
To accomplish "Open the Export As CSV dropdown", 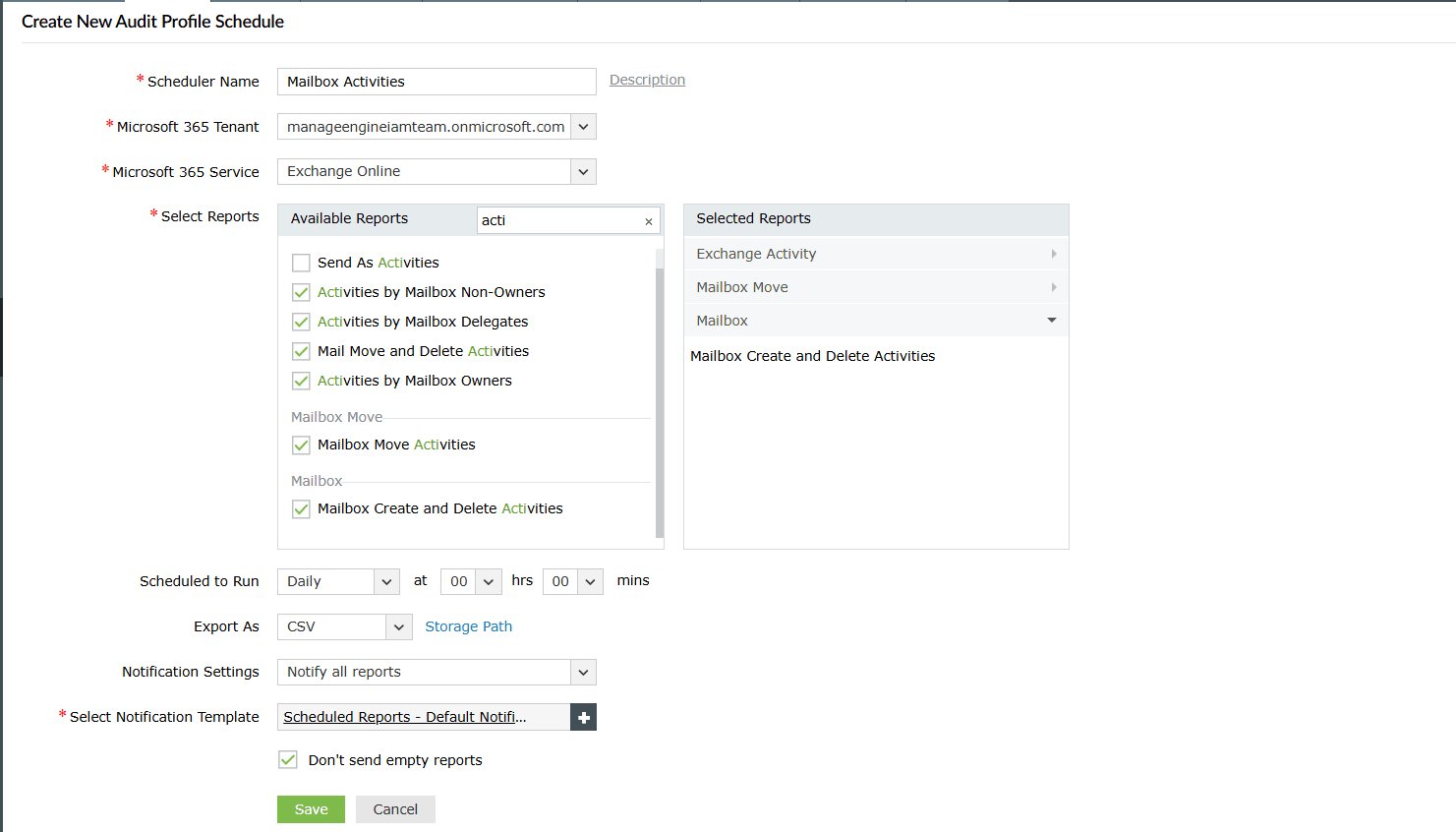I will [x=398, y=626].
